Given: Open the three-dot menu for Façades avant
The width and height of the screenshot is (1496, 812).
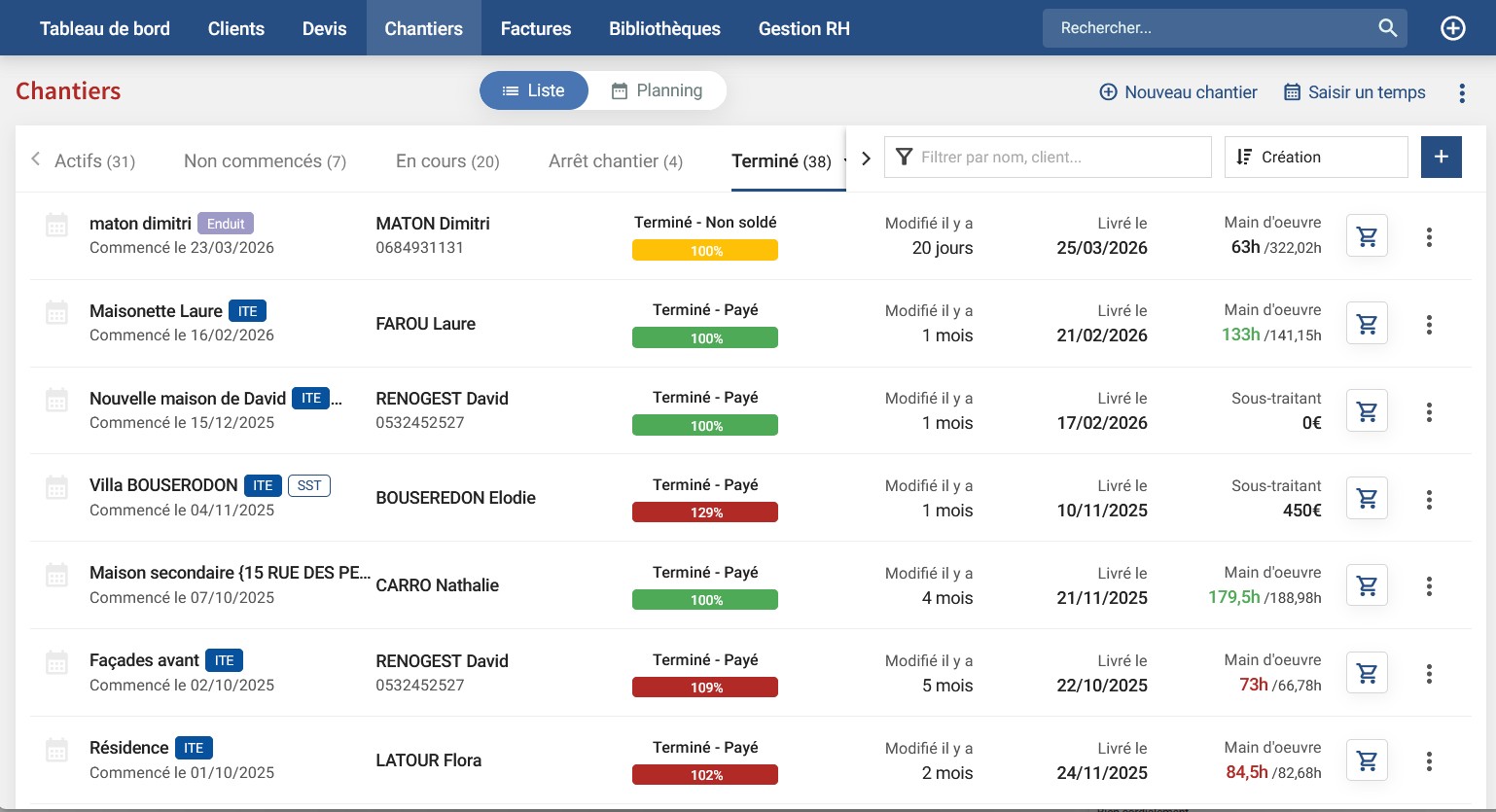Looking at the screenshot, I should (x=1429, y=674).
